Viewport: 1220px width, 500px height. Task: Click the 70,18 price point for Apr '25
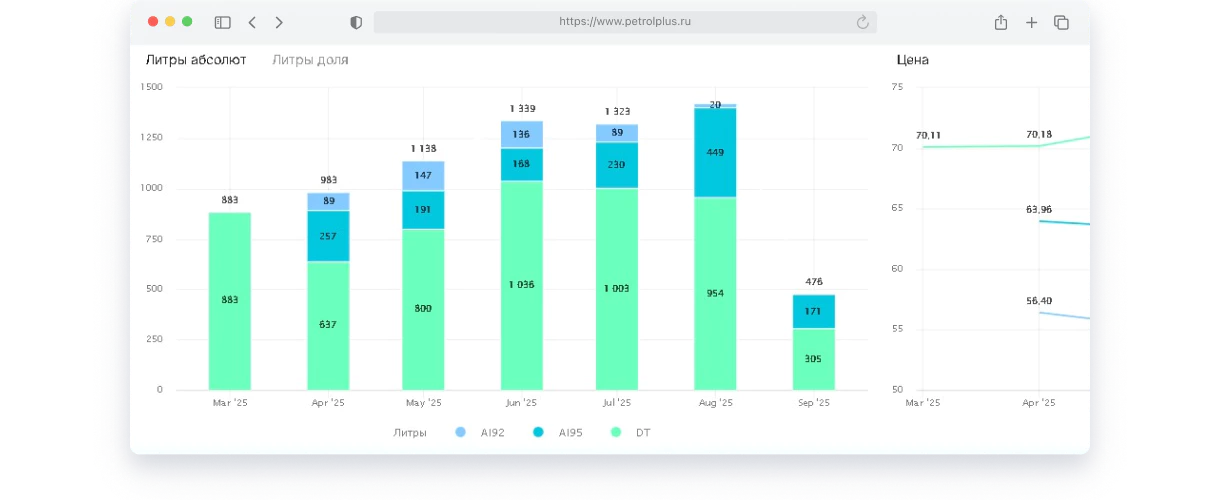pyautogui.click(x=1039, y=146)
